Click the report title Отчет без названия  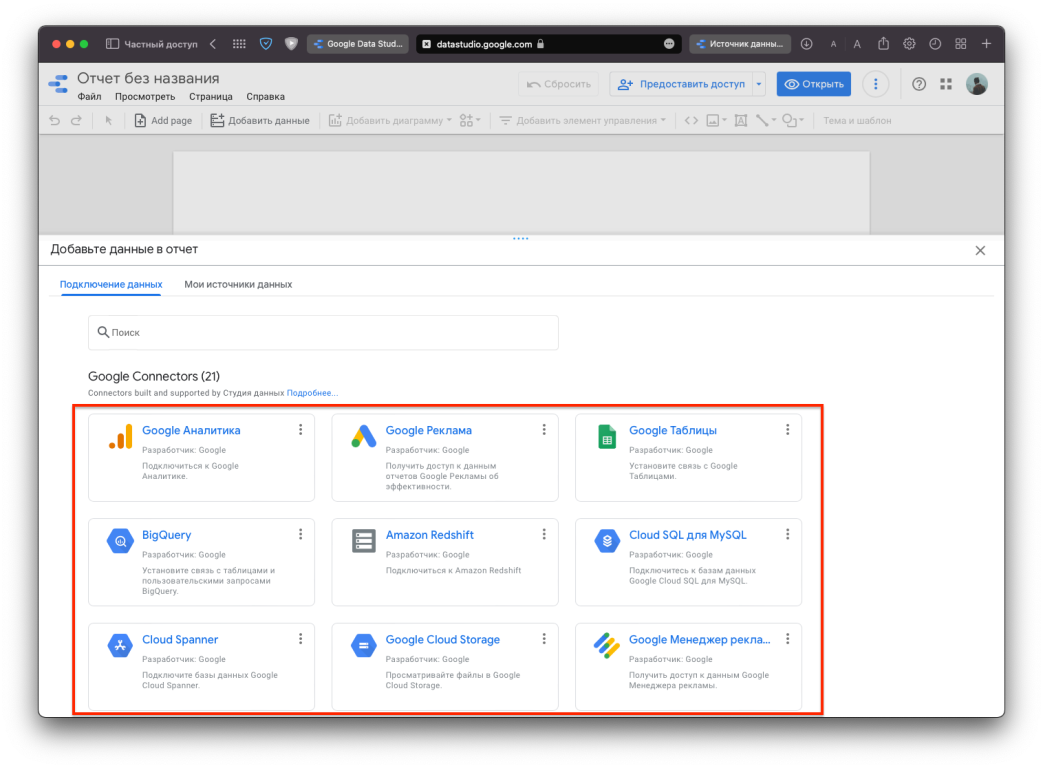point(148,78)
